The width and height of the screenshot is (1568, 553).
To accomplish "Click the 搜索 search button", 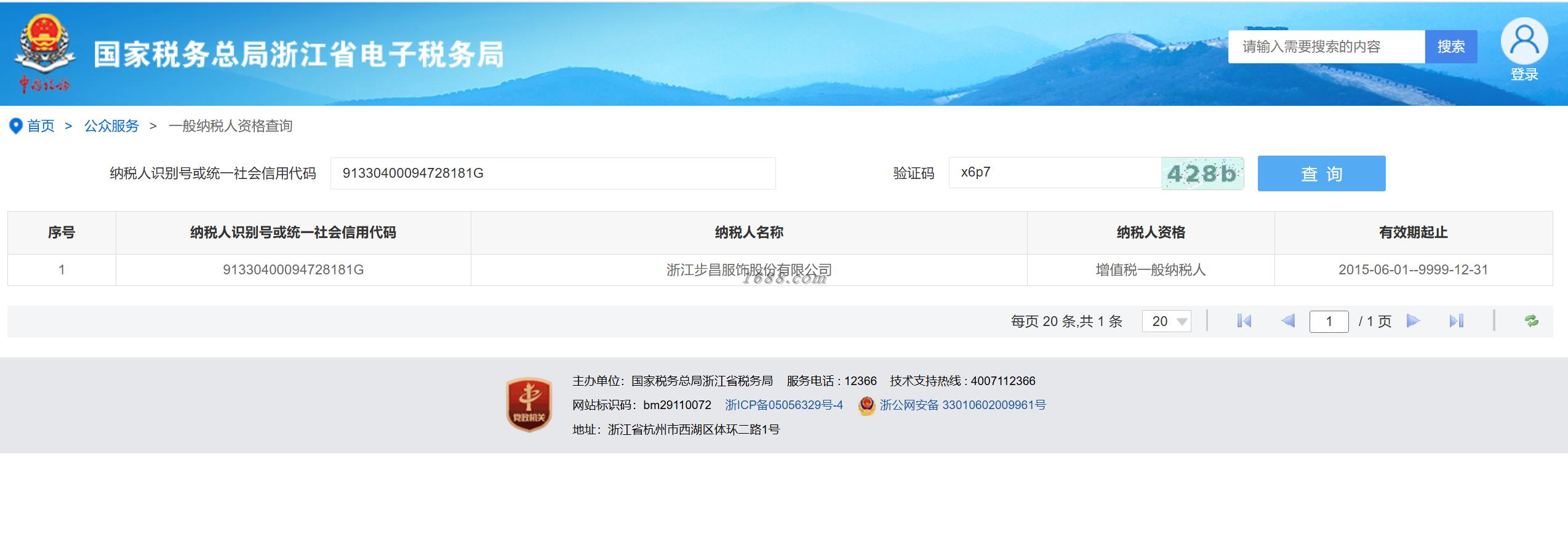I will point(1450,47).
